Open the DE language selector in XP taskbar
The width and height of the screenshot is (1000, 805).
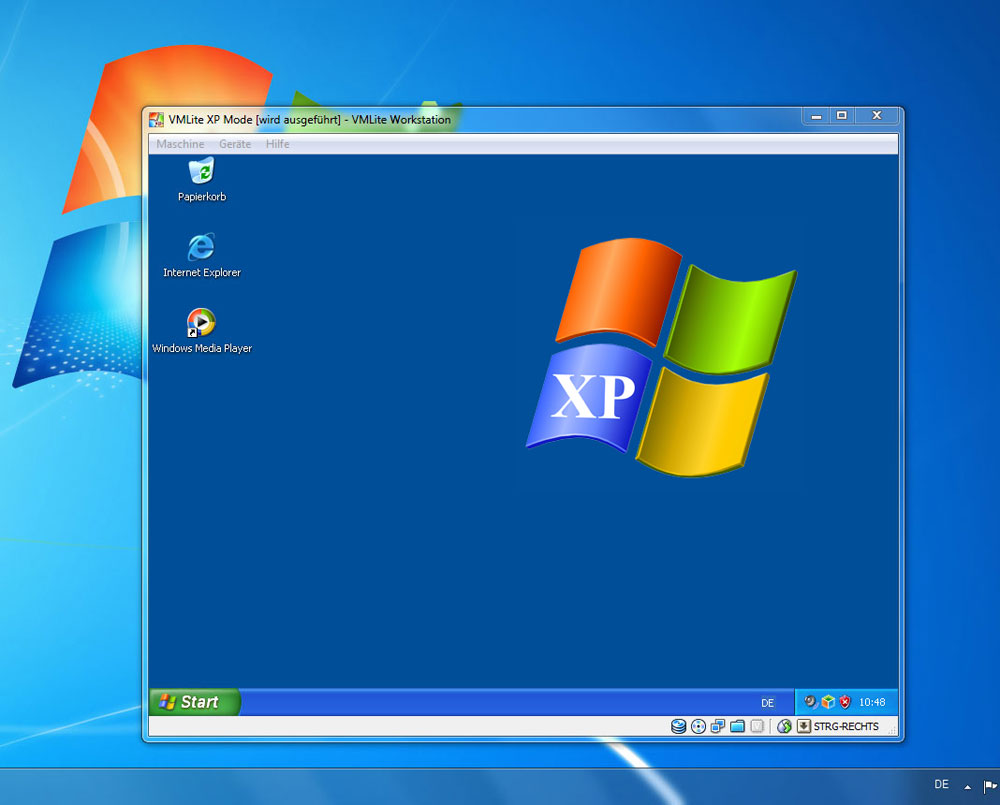767,703
